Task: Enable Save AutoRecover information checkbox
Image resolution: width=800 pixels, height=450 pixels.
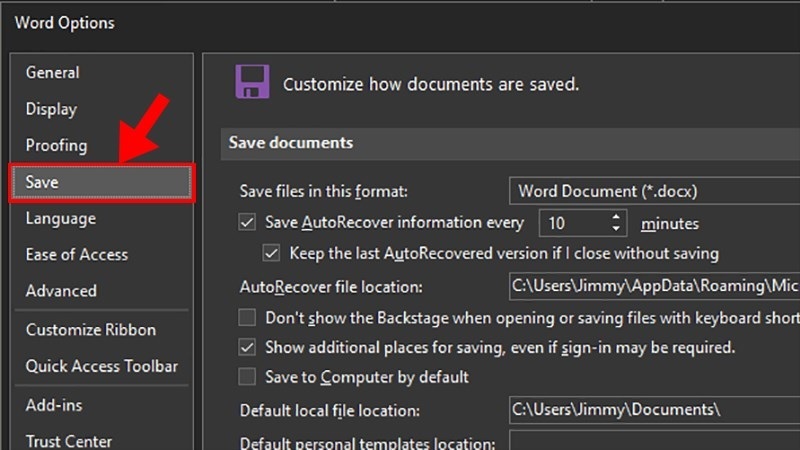Action: pyautogui.click(x=247, y=223)
